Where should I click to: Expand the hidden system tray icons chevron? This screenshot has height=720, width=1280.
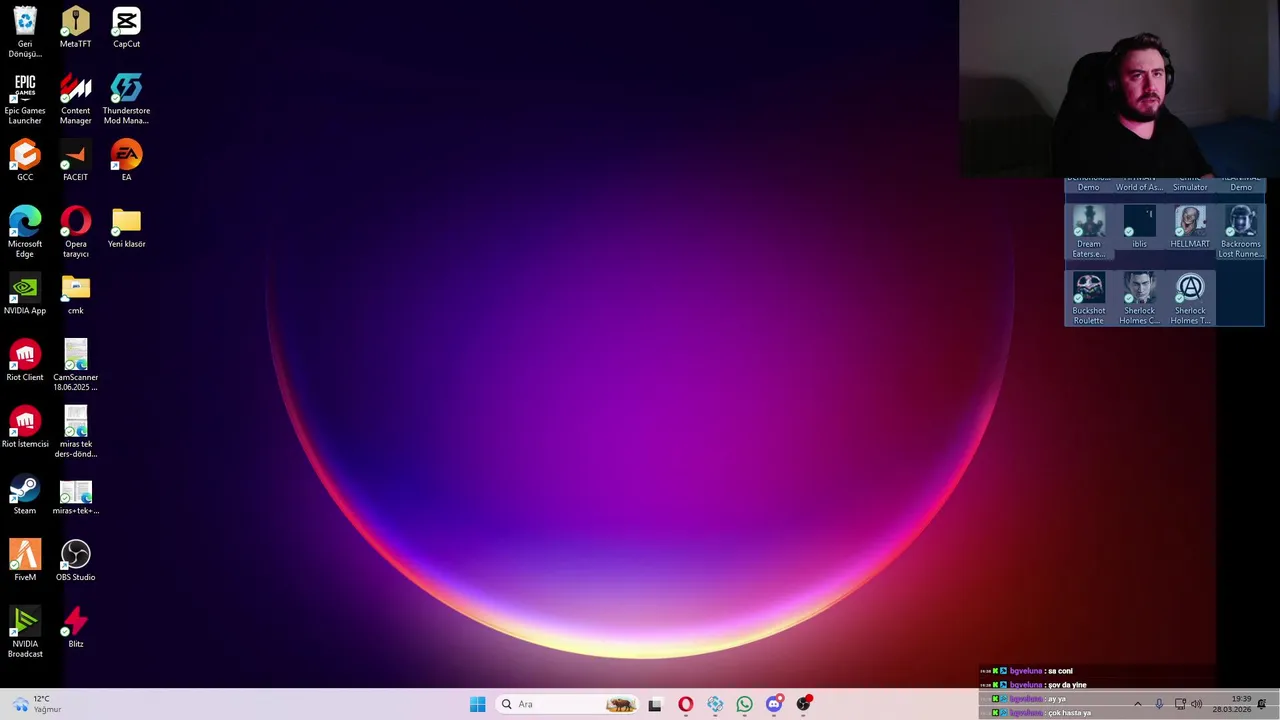[x=1137, y=704]
